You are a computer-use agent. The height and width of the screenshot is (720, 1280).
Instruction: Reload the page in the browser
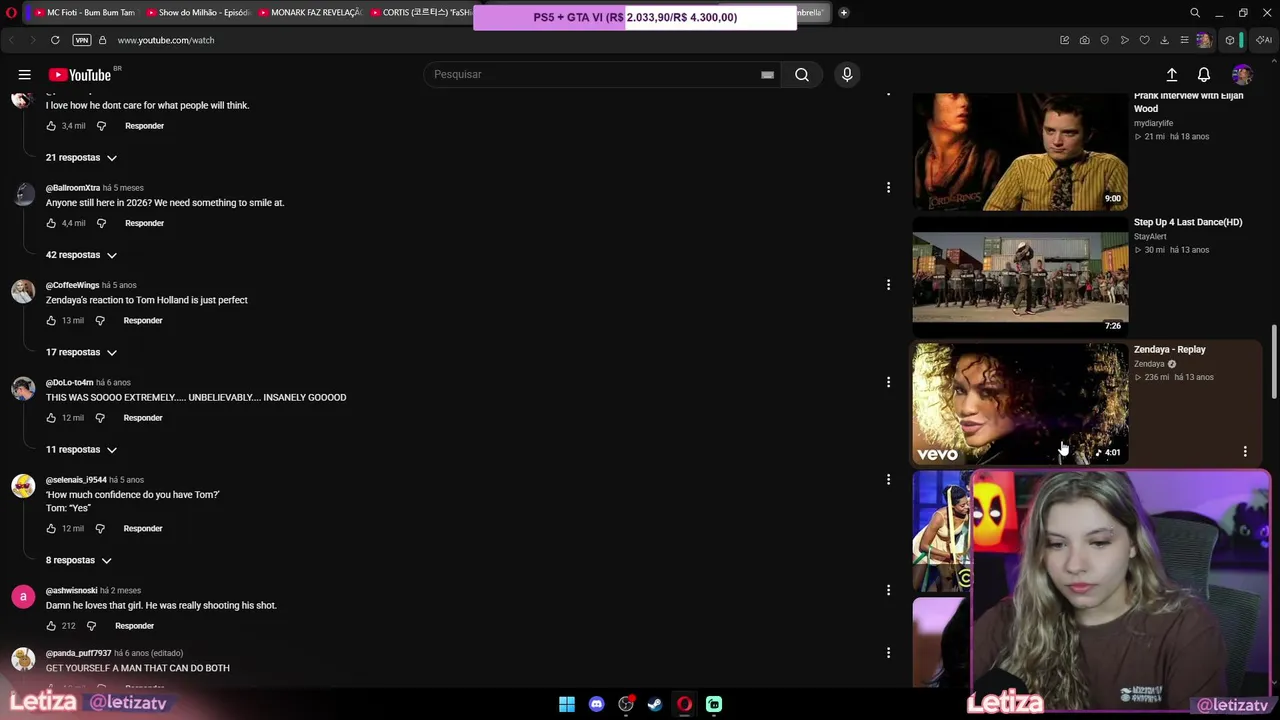[x=55, y=40]
